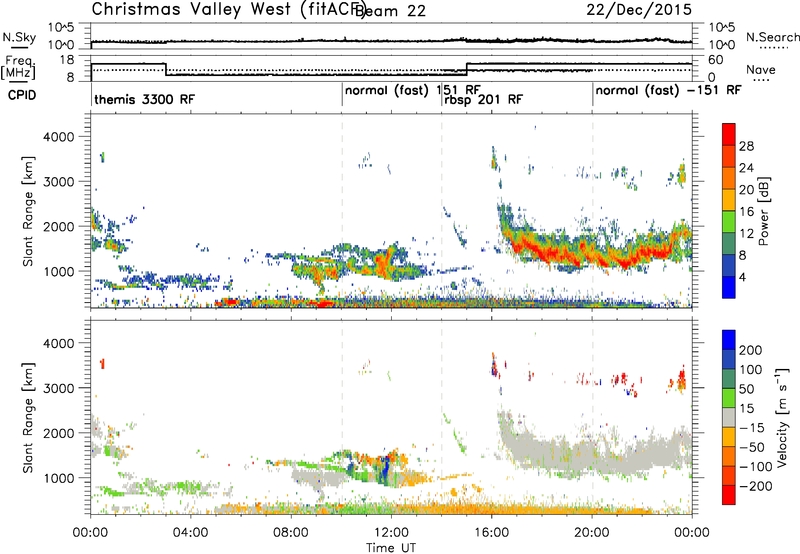This screenshot has width=800, height=554.
Task: Click the 'Nave' legend label
Action: coord(761,69)
